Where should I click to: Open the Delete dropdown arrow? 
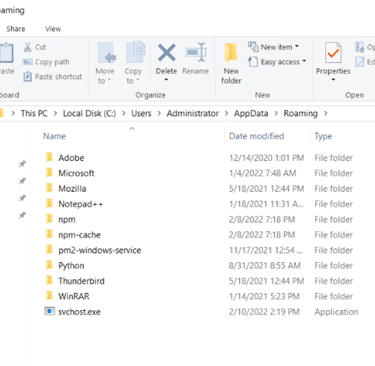pyautogui.click(x=166, y=80)
